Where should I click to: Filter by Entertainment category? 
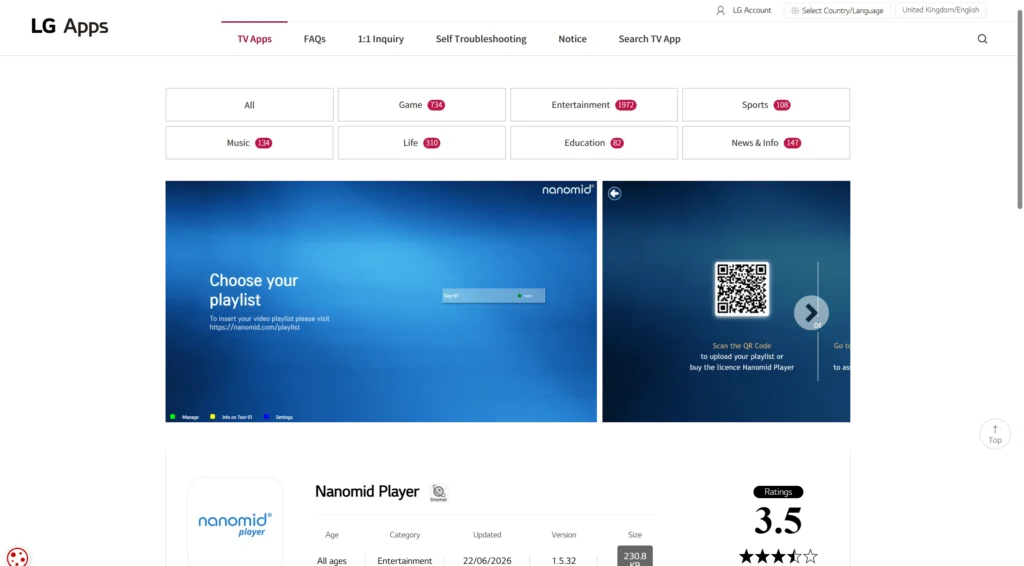tap(594, 104)
